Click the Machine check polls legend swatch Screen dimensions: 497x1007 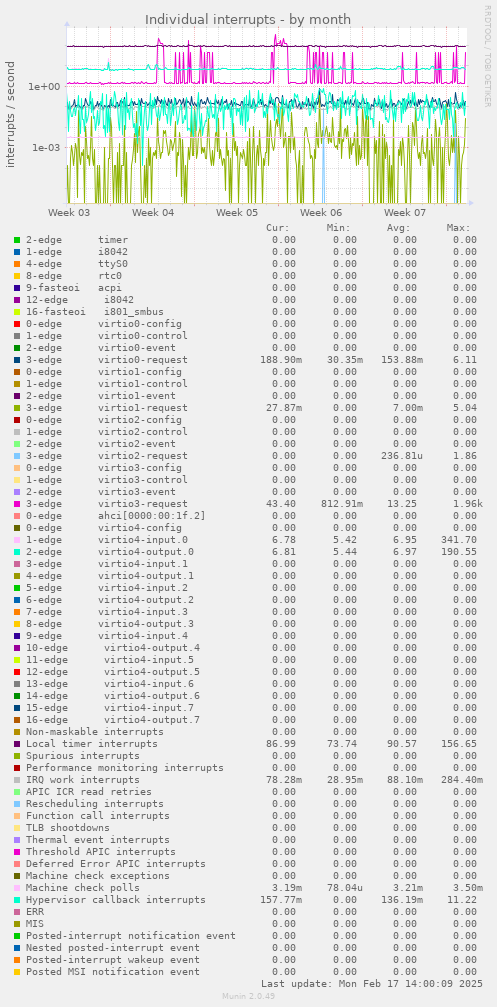[x=17, y=888]
